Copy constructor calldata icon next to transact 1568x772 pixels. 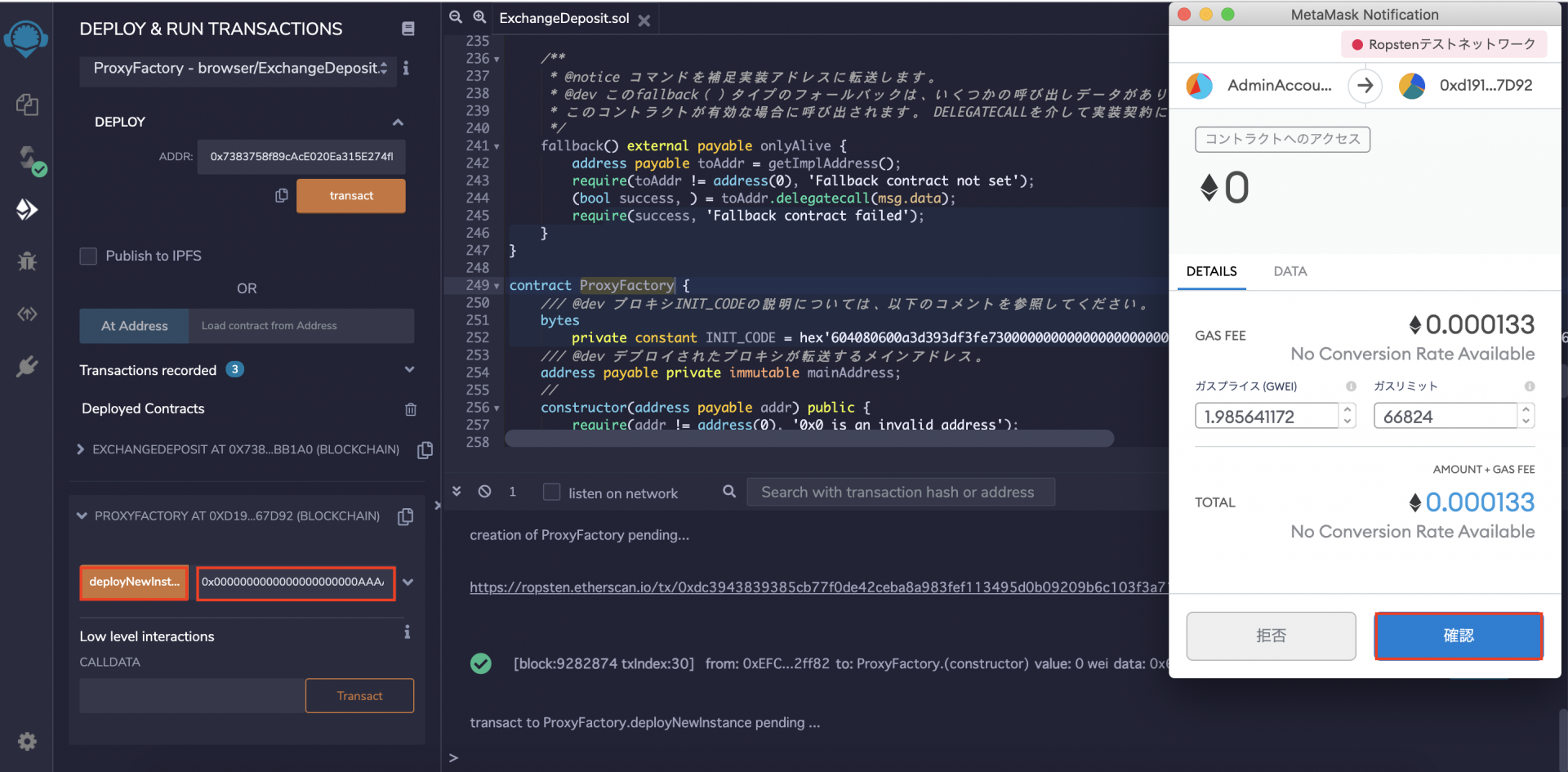point(282,195)
